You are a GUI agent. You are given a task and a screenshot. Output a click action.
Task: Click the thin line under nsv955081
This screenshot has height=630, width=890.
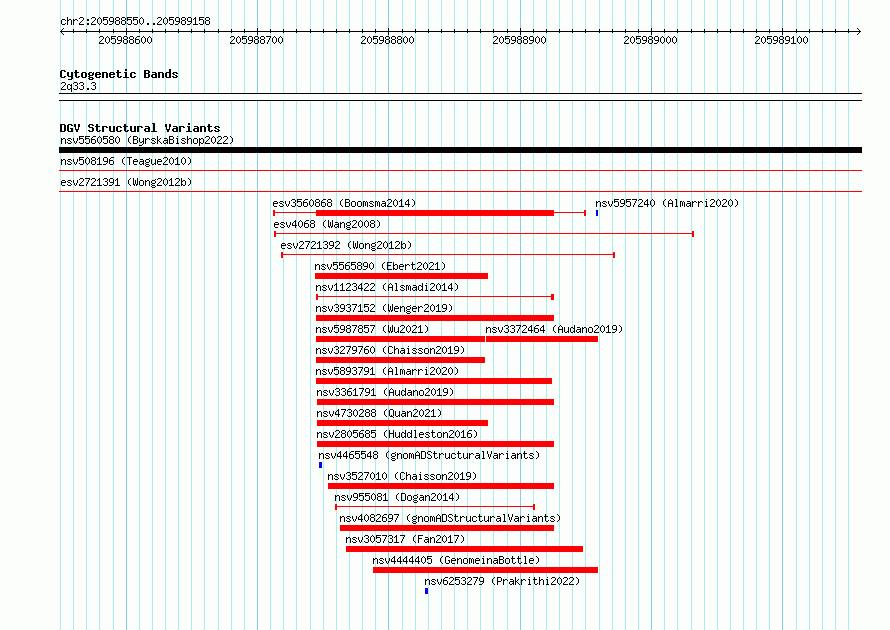click(x=435, y=507)
